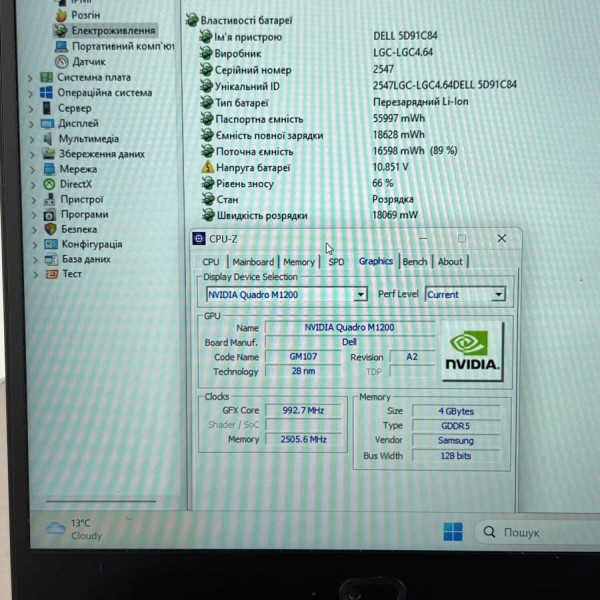Click the DirectX Xbox-style icon
The height and width of the screenshot is (600, 600).
click(49, 184)
